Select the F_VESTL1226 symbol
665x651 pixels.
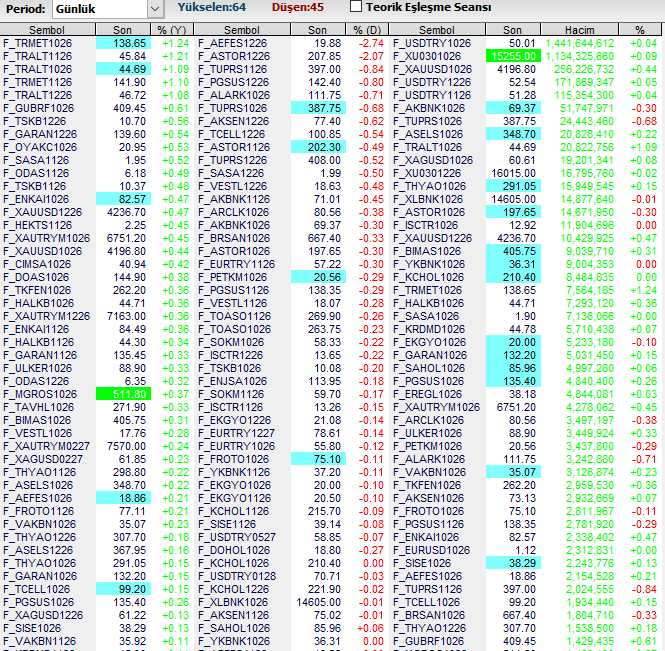coord(232,186)
